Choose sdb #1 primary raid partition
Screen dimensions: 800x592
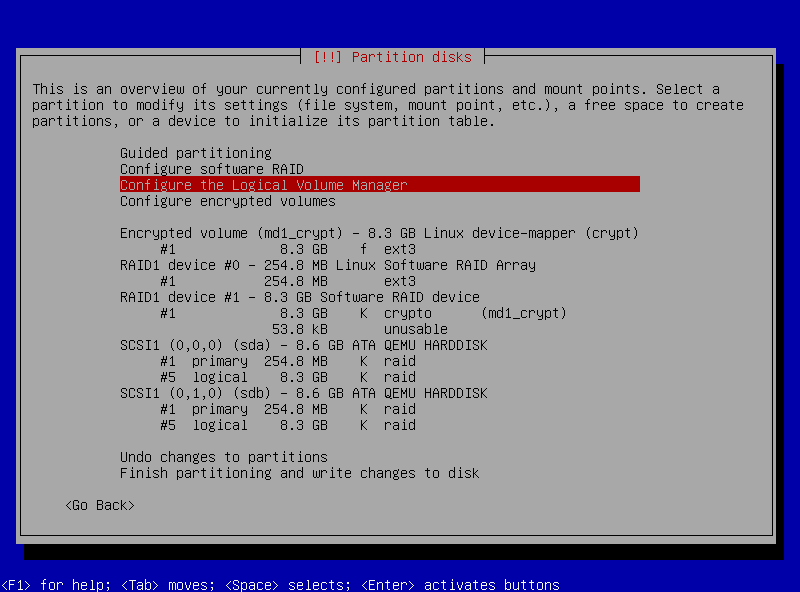[288, 409]
